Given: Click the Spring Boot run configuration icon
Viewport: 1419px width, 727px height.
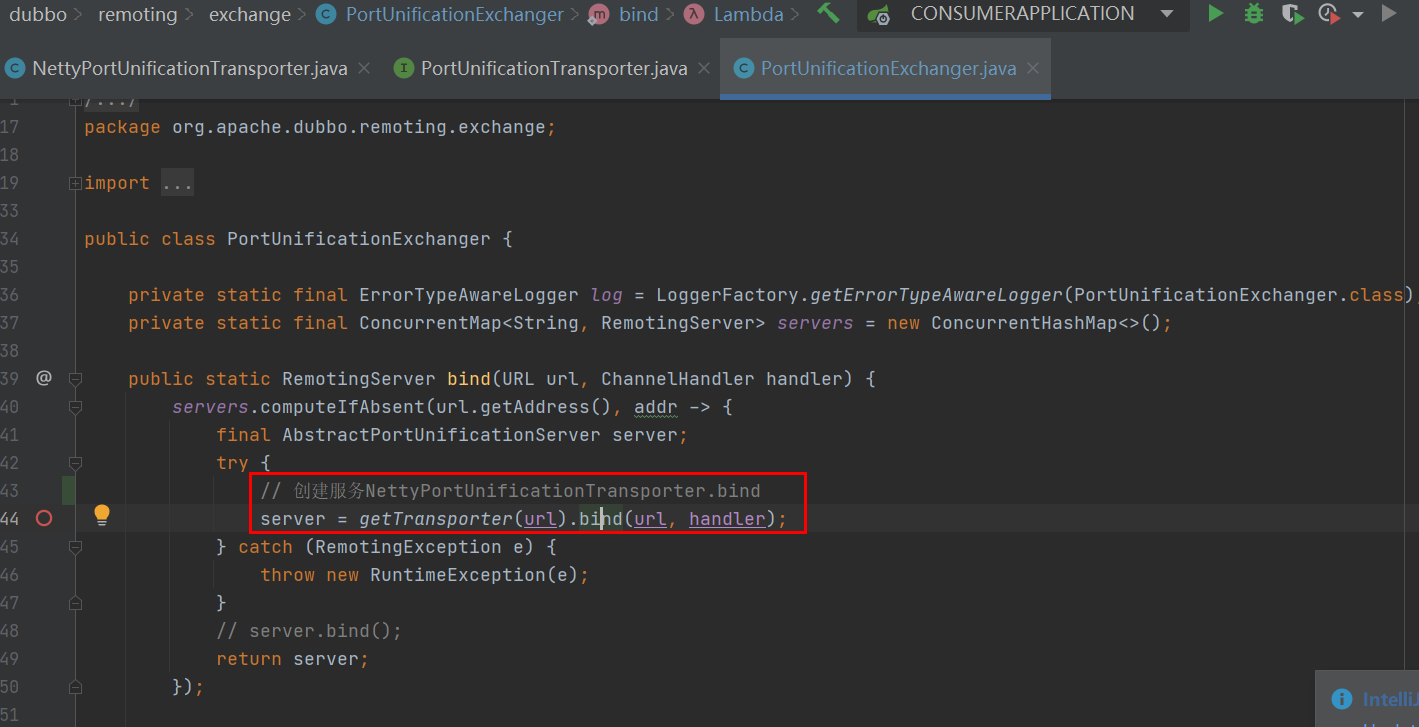Looking at the screenshot, I should [878, 14].
